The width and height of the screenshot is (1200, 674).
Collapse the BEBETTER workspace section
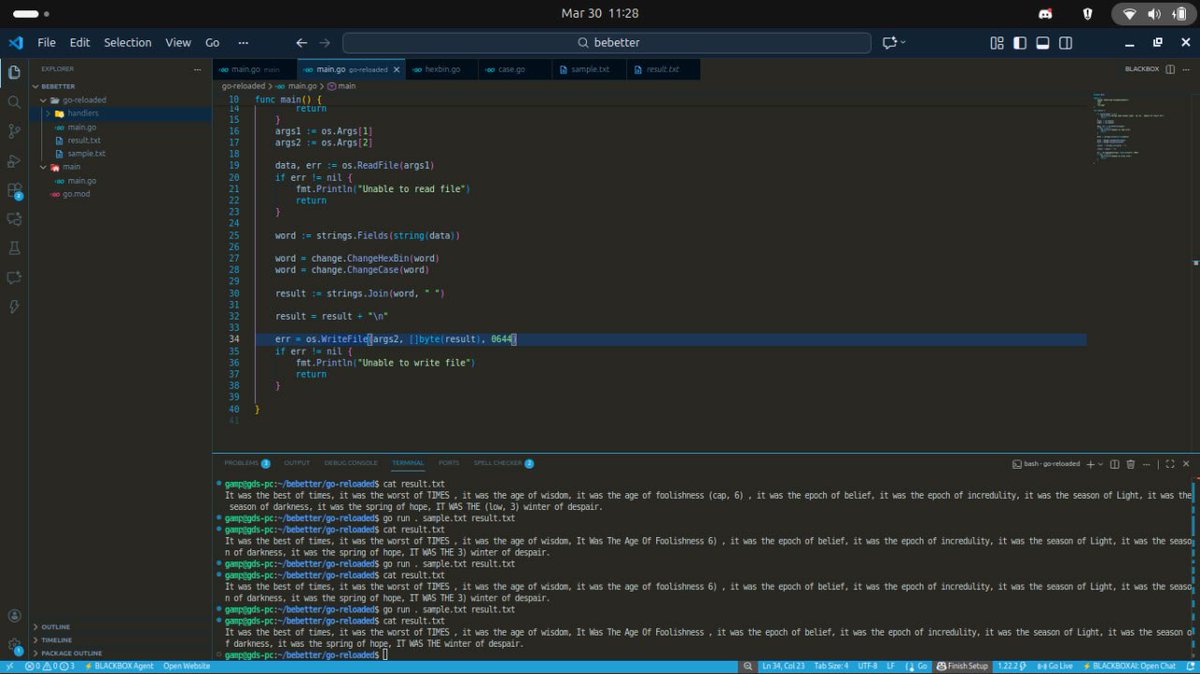57,86
